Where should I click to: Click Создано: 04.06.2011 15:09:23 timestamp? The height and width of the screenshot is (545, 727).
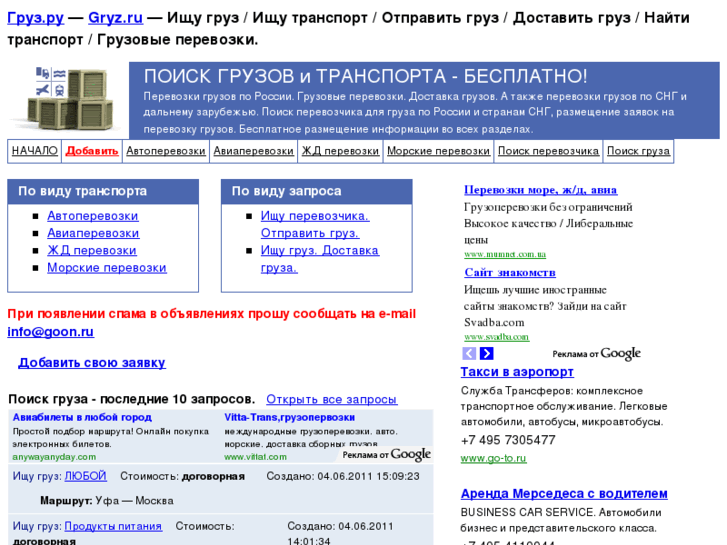tap(343, 476)
